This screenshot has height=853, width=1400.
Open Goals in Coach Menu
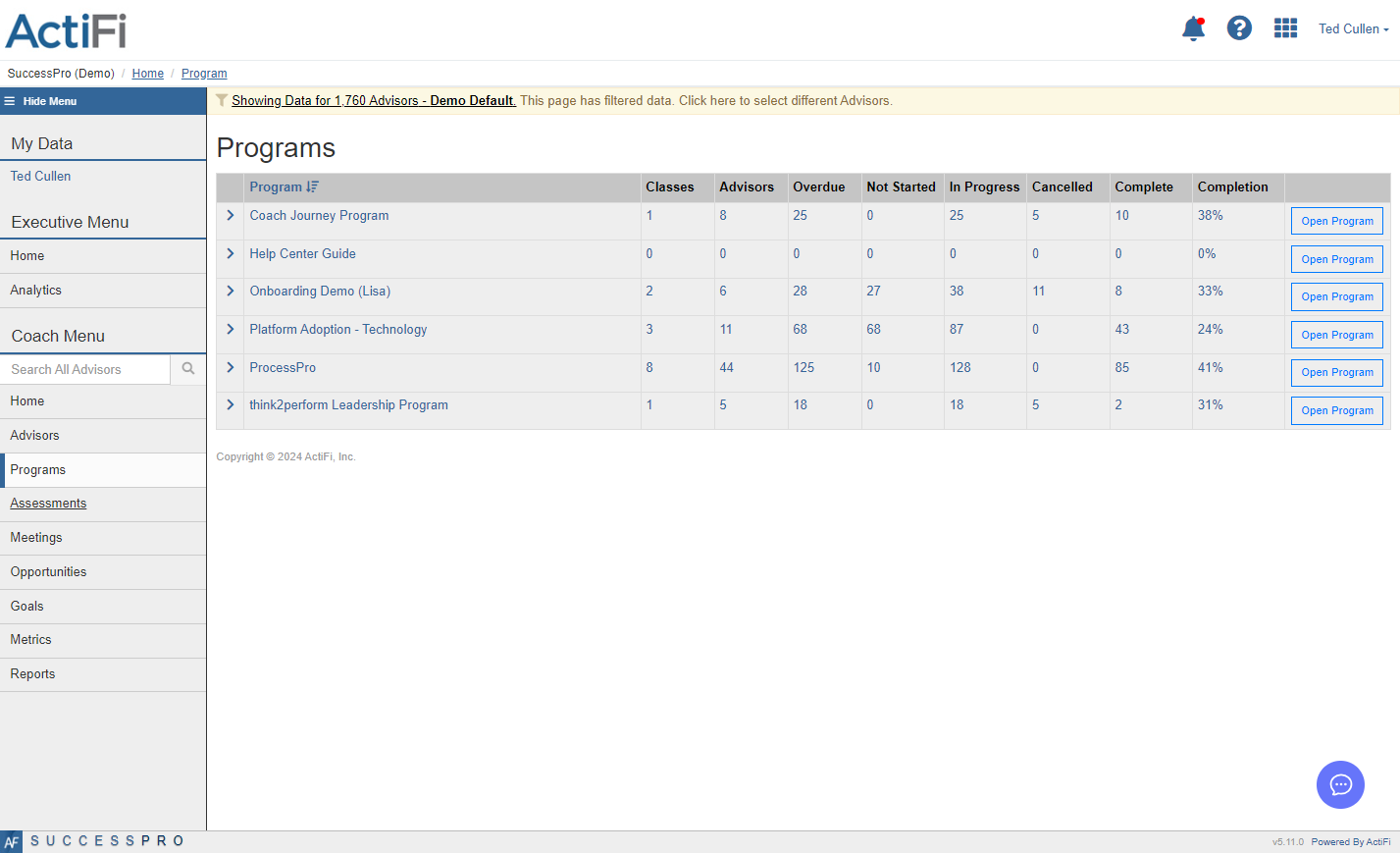(x=103, y=607)
